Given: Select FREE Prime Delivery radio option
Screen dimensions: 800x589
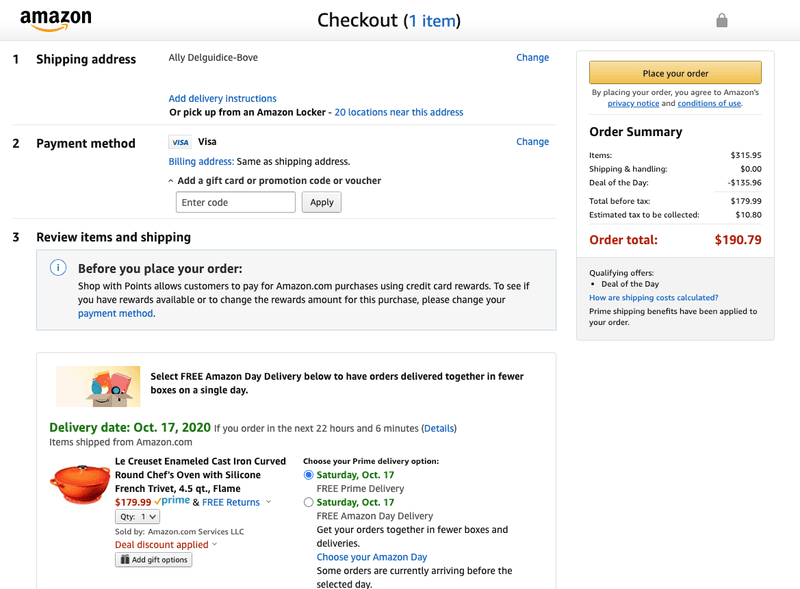Looking at the screenshot, I should click(x=308, y=475).
